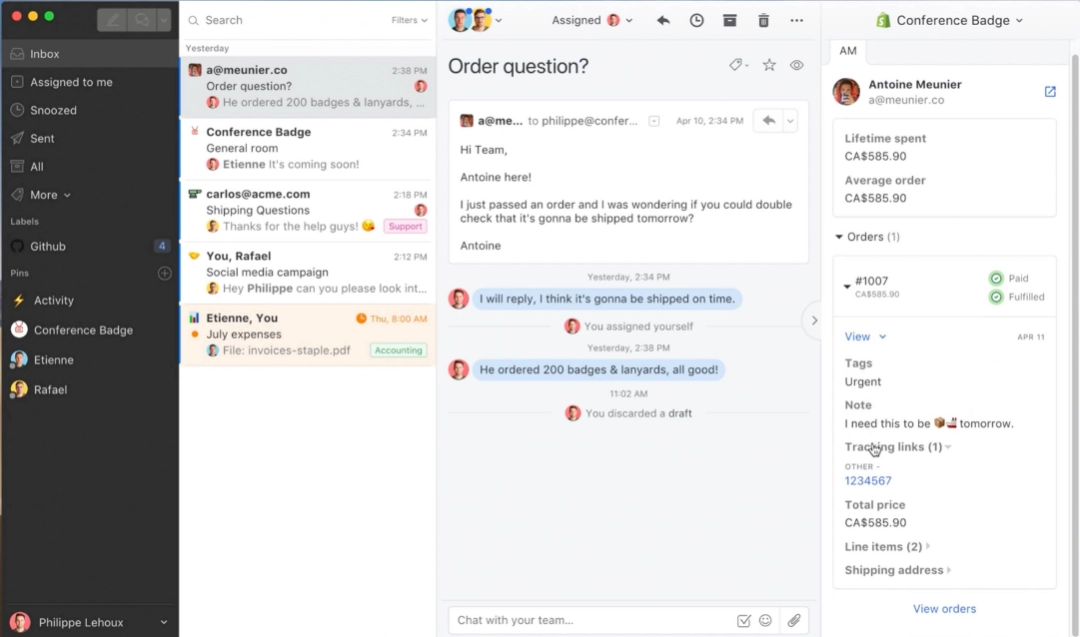Expand the Line items section
This screenshot has width=1080, height=637.
tap(887, 547)
